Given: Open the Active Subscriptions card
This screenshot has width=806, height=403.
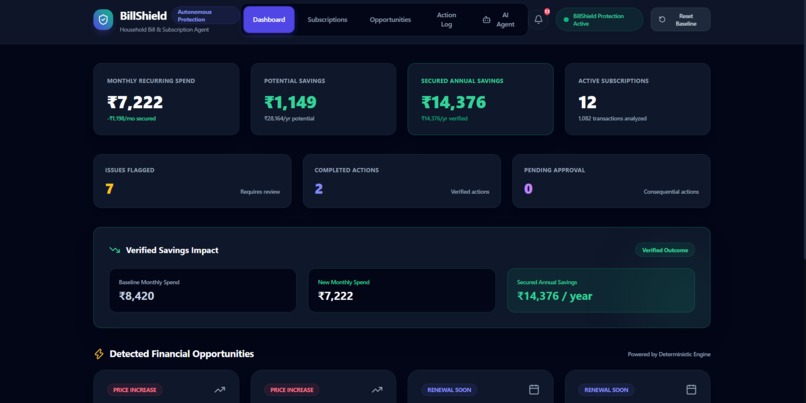Looking at the screenshot, I should [637, 99].
